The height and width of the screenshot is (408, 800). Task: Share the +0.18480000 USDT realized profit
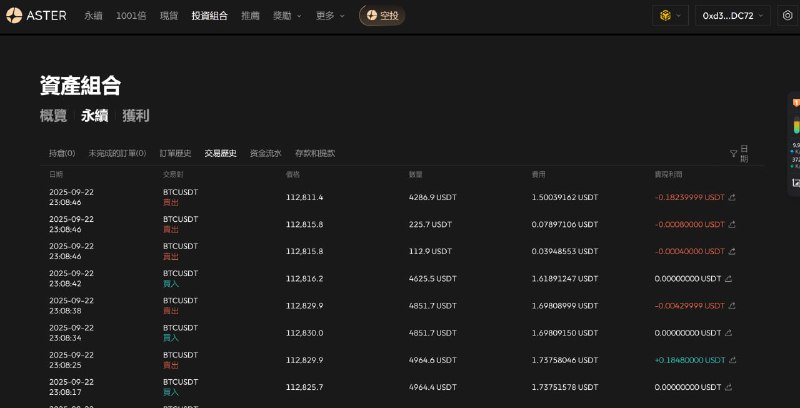[732, 359]
